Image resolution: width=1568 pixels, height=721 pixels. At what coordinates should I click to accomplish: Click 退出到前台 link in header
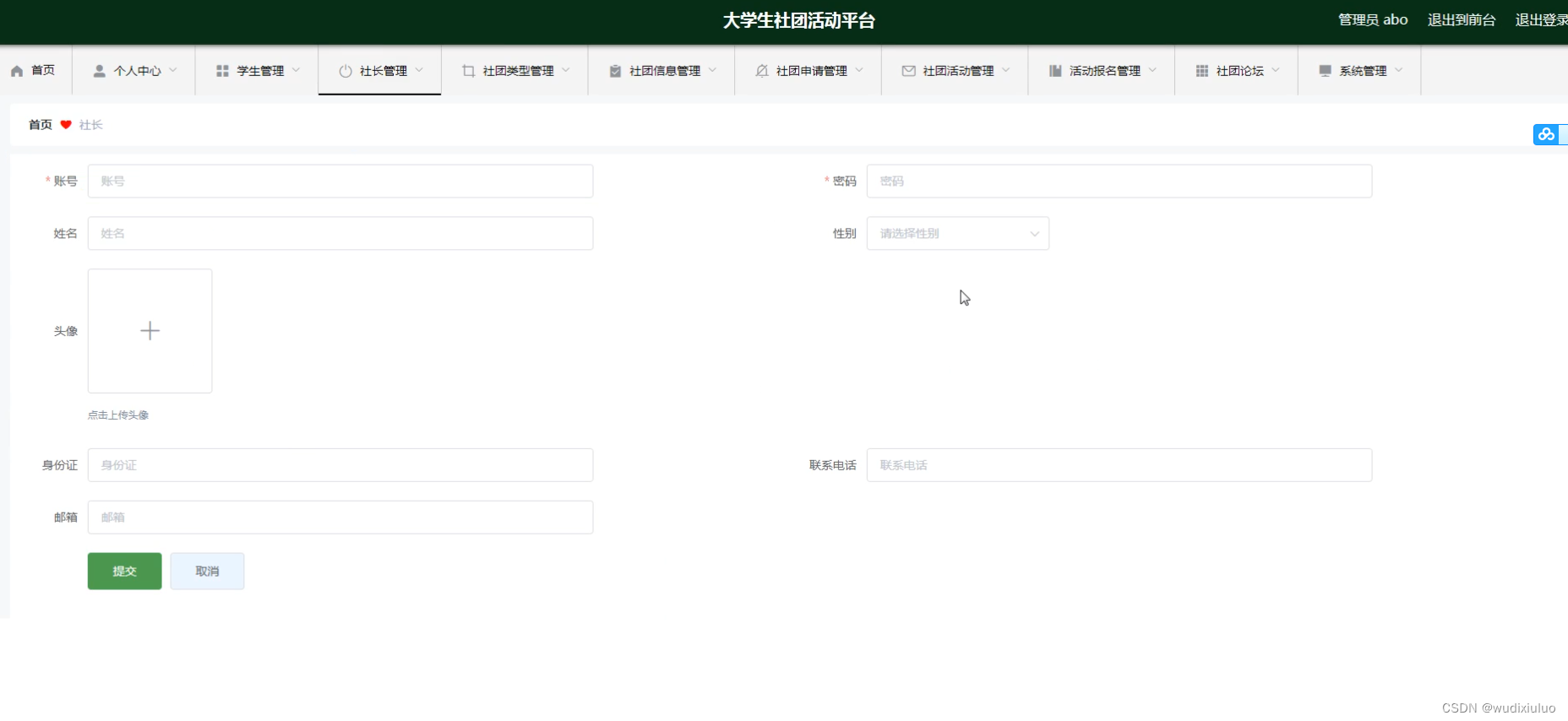[1462, 20]
